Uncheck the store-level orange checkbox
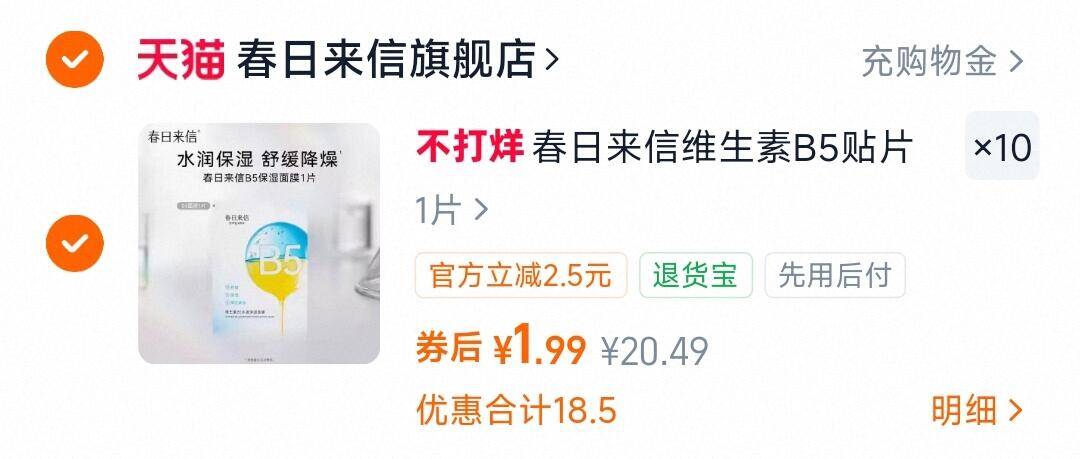Image resolution: width=1080 pixels, height=459 pixels. [x=74, y=60]
